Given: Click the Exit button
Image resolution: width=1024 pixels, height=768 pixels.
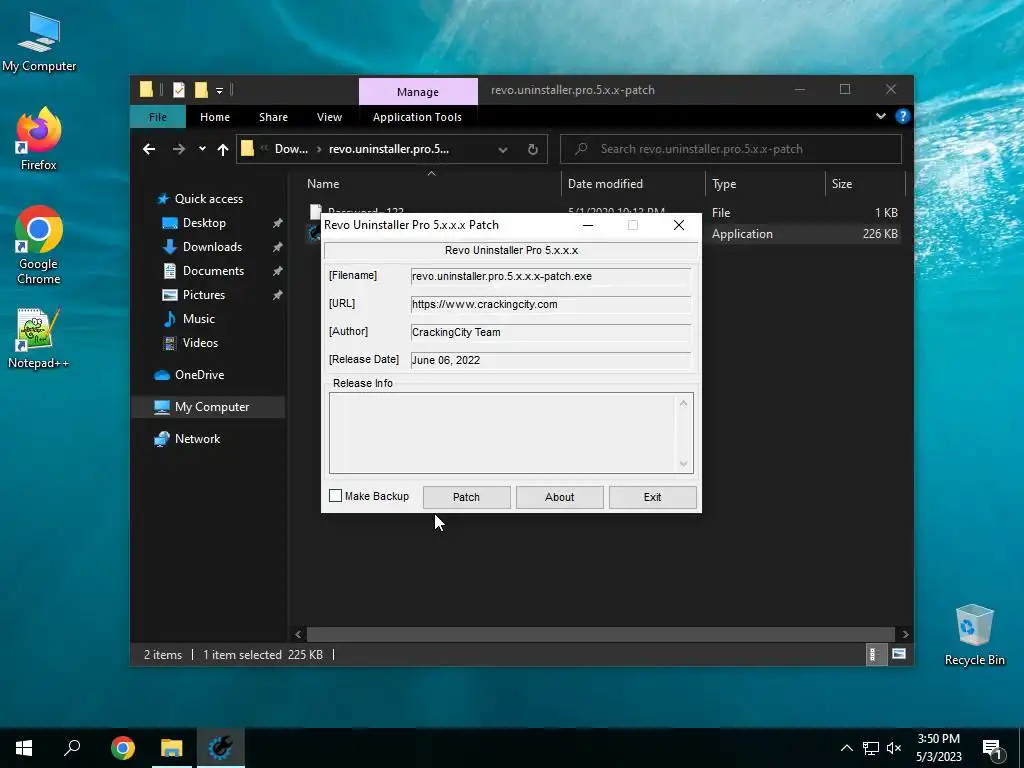Looking at the screenshot, I should [x=652, y=497].
